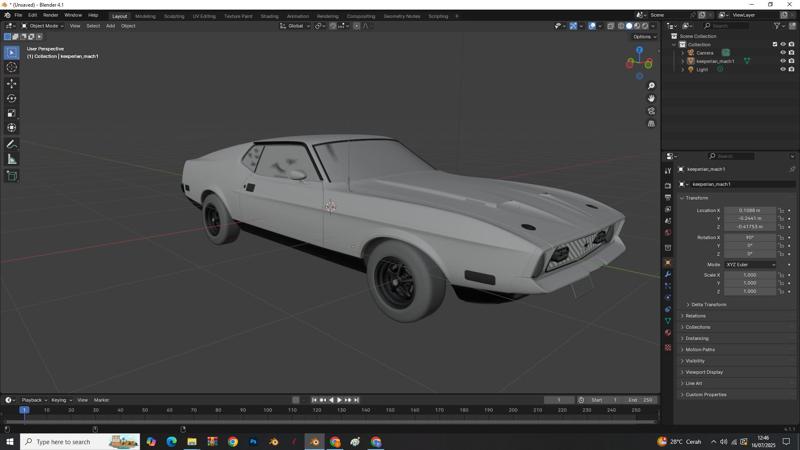800x450 pixels.
Task: Click the current frame playhead marker
Action: 23,410
